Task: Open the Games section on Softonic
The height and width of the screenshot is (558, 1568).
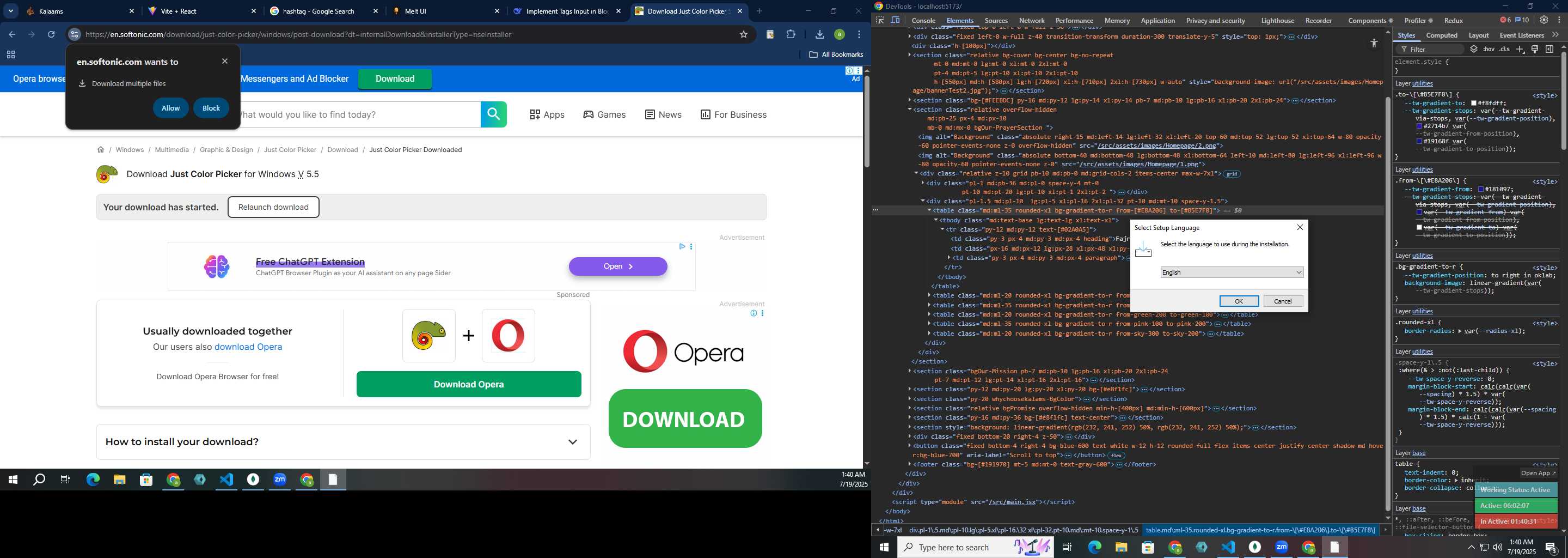Action: click(604, 114)
